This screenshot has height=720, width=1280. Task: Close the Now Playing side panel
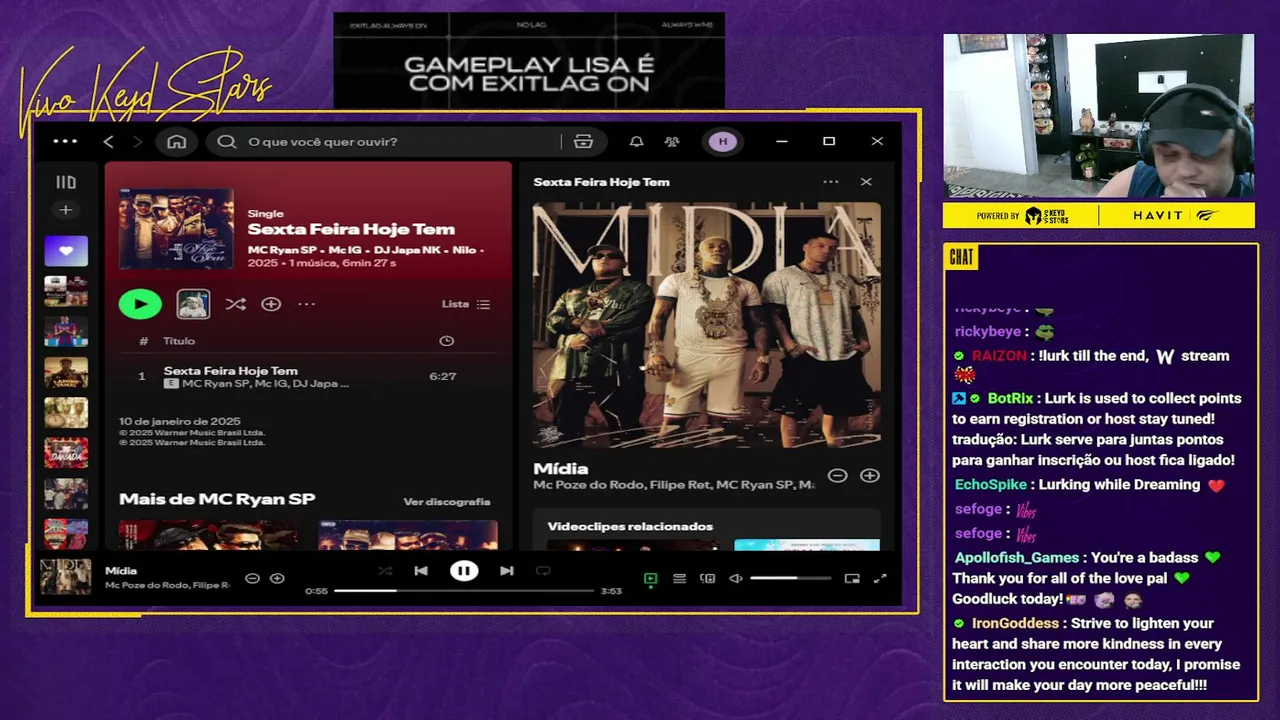point(866,182)
